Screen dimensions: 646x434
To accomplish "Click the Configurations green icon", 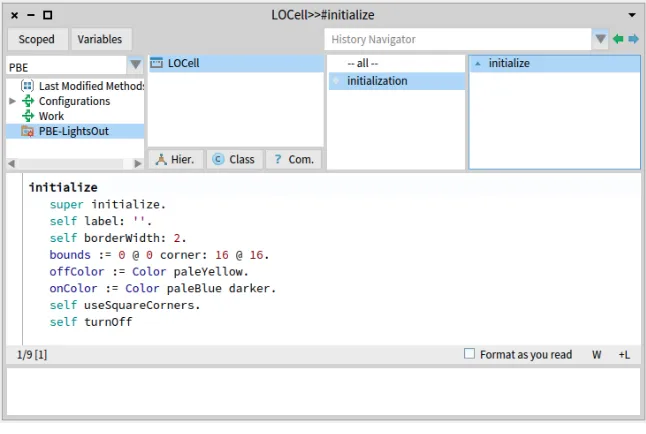I will coord(28,101).
